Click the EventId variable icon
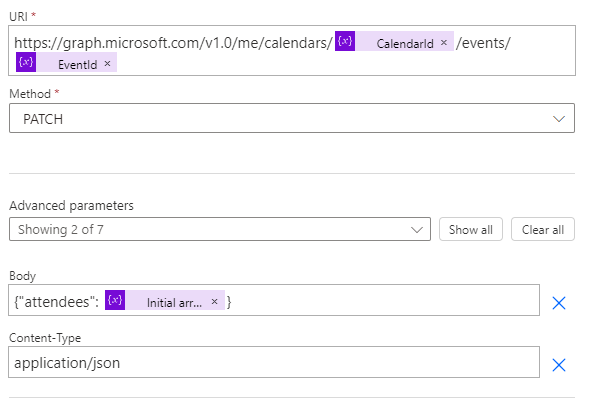This screenshot has height=406, width=592. click(x=26, y=62)
